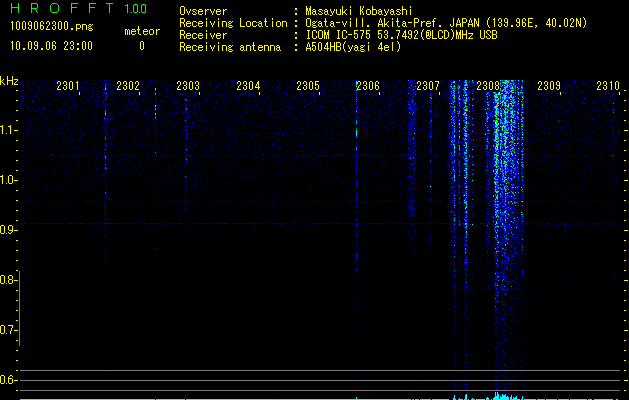
Task: Click the HROFFT program title
Action: (x=62, y=8)
